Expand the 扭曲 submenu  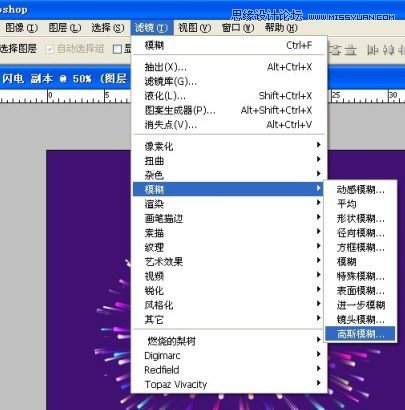tap(229, 161)
